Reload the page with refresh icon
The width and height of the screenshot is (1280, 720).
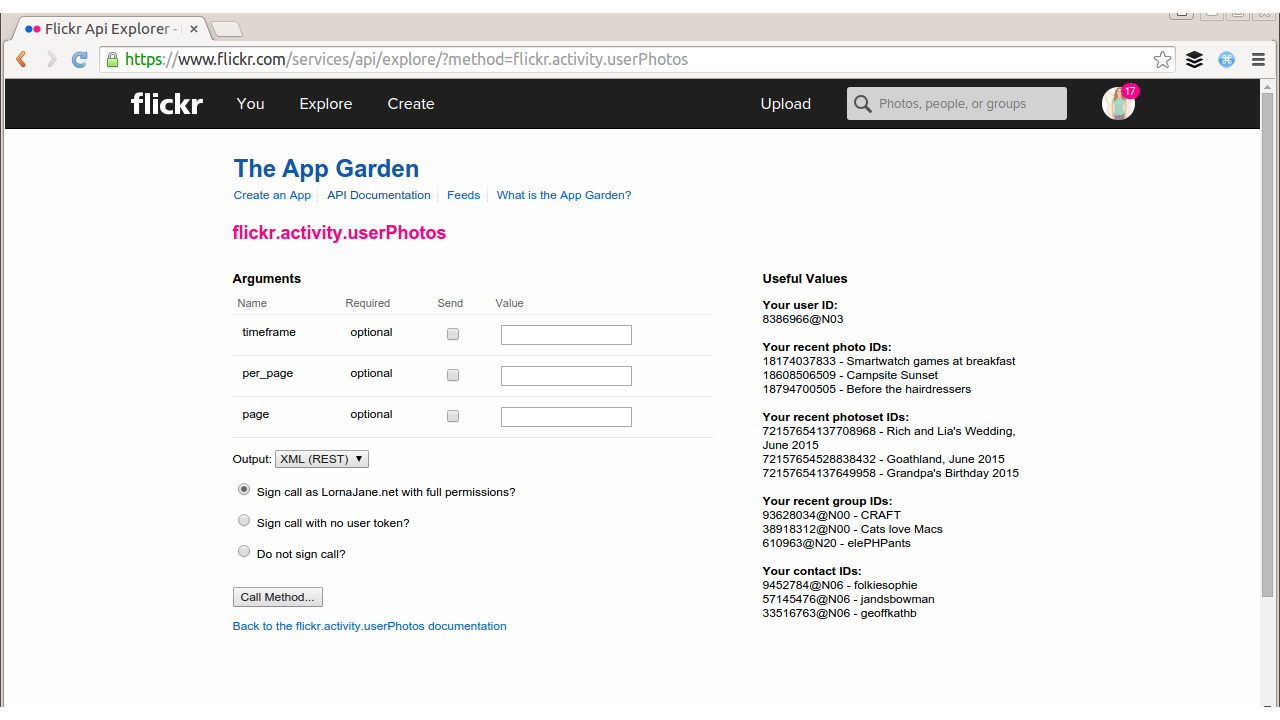(80, 60)
